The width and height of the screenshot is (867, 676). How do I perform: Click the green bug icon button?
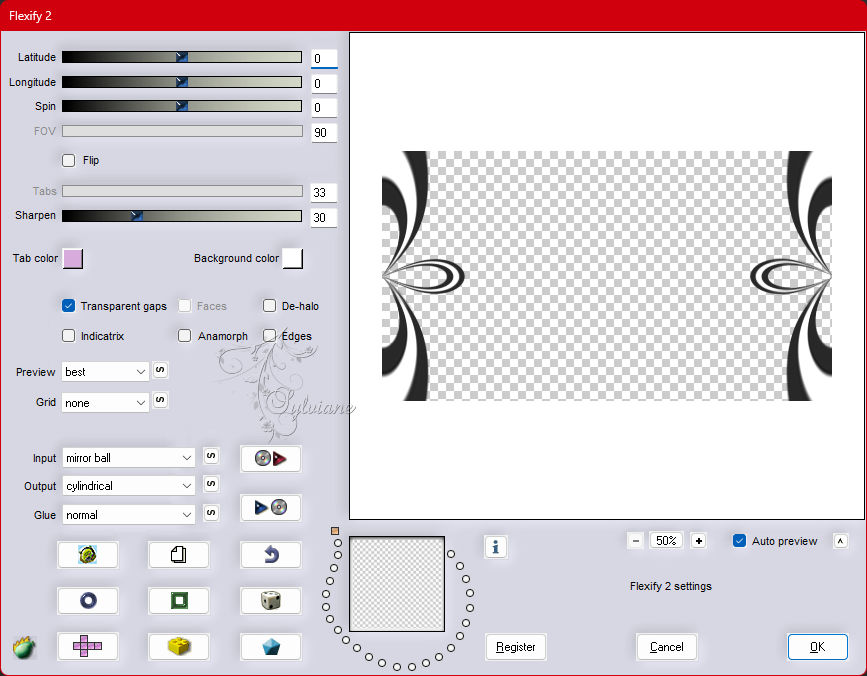point(87,554)
